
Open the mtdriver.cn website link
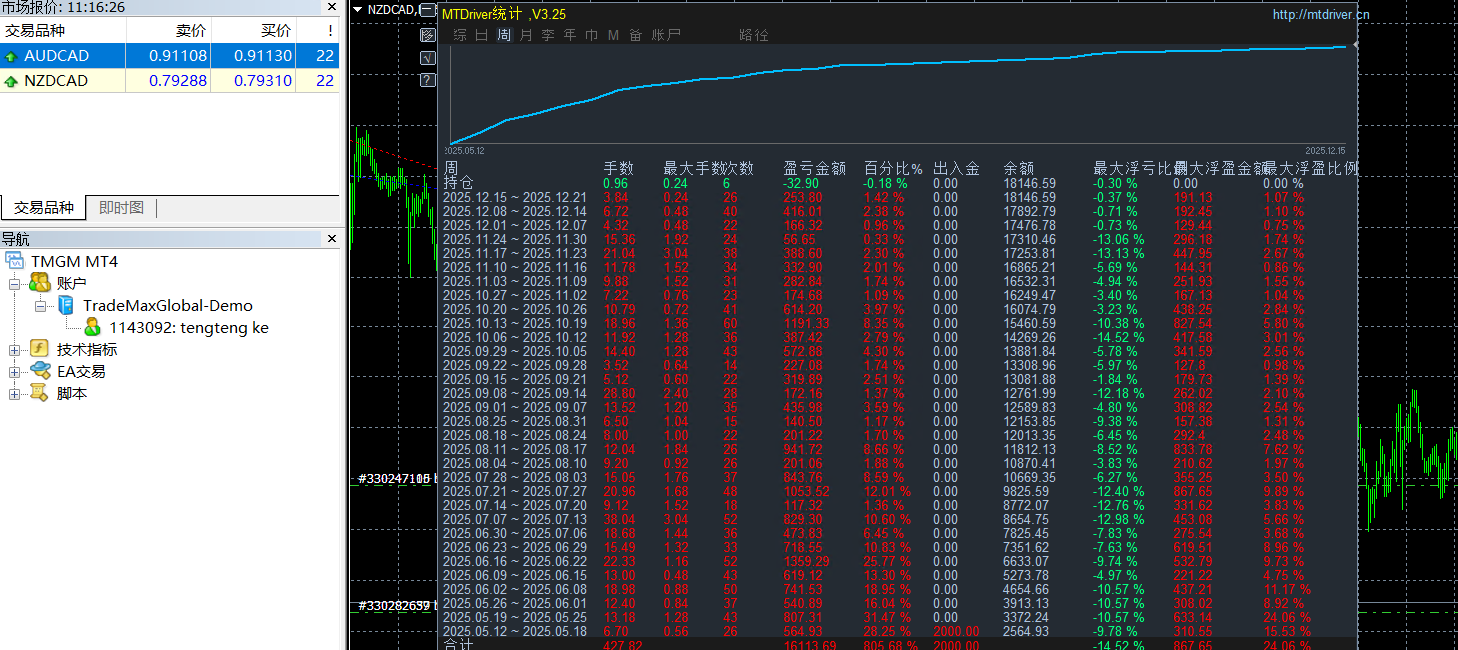[x=1320, y=14]
